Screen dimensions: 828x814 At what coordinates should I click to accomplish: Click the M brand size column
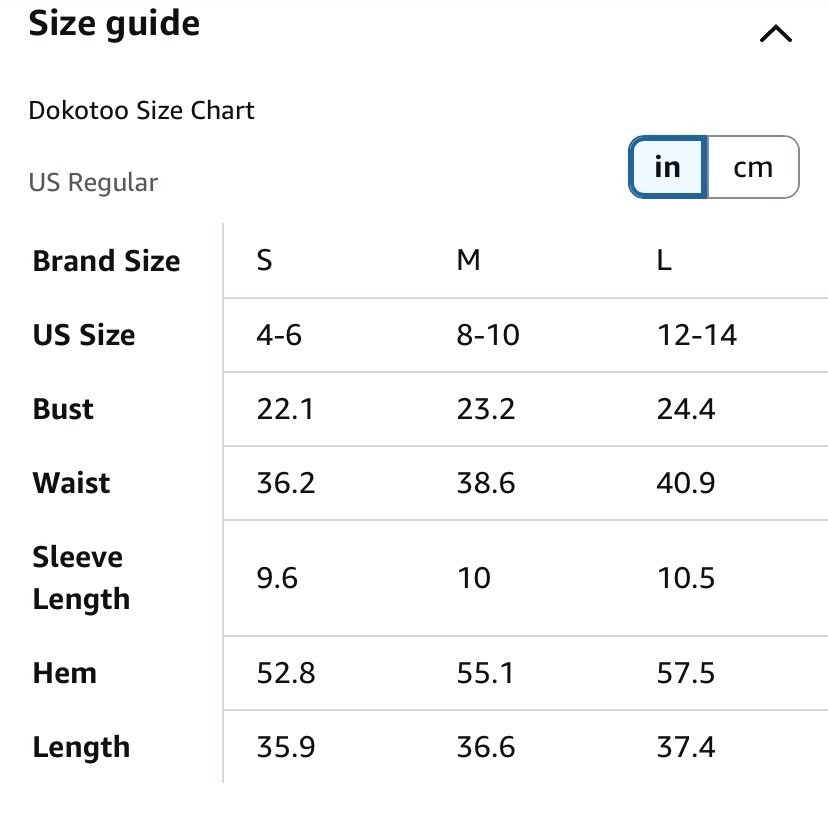point(469,260)
